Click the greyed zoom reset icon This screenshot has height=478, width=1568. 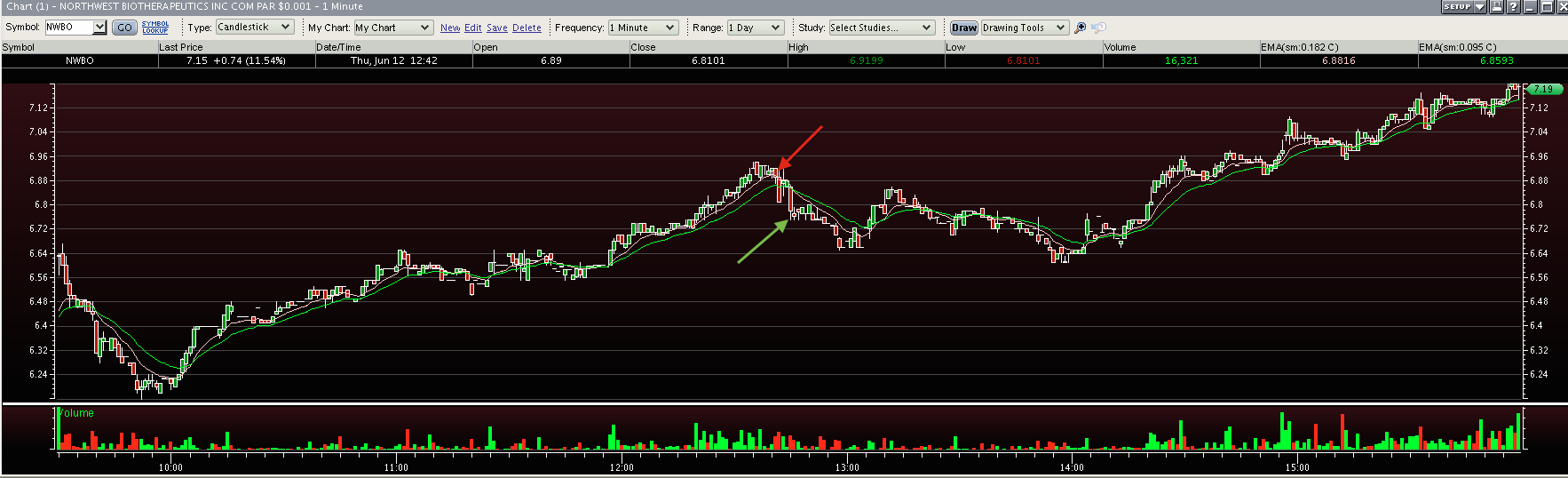click(1099, 28)
